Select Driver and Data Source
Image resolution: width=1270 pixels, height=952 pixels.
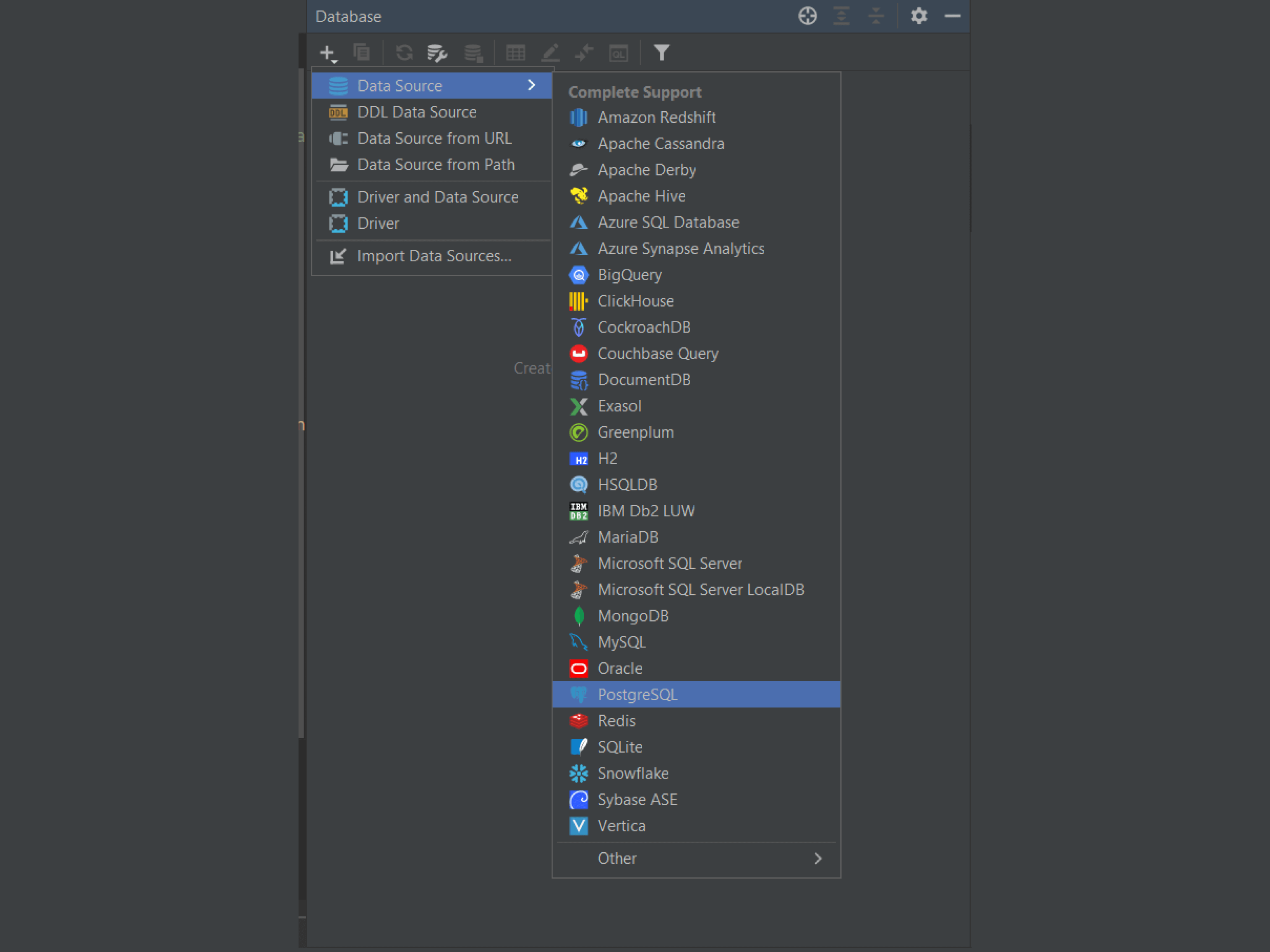[x=432, y=197]
